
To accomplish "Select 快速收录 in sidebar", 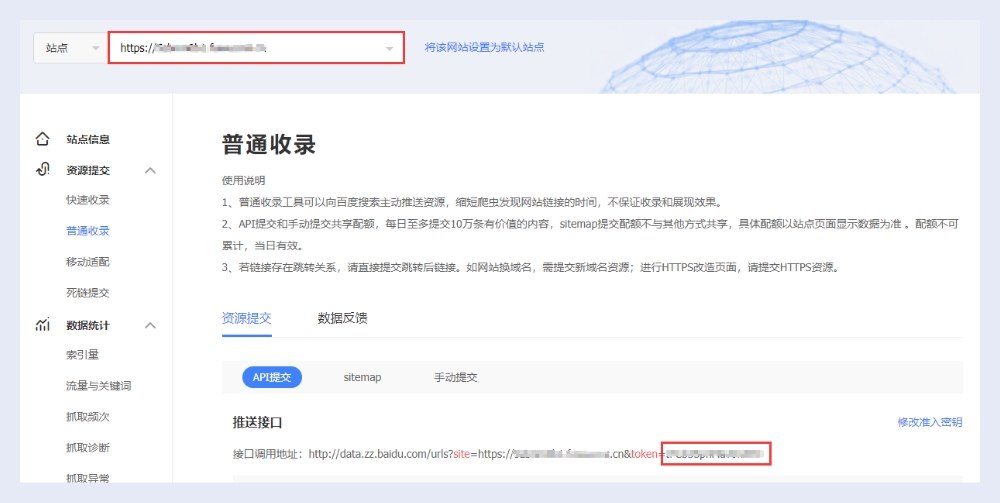I will (88, 200).
